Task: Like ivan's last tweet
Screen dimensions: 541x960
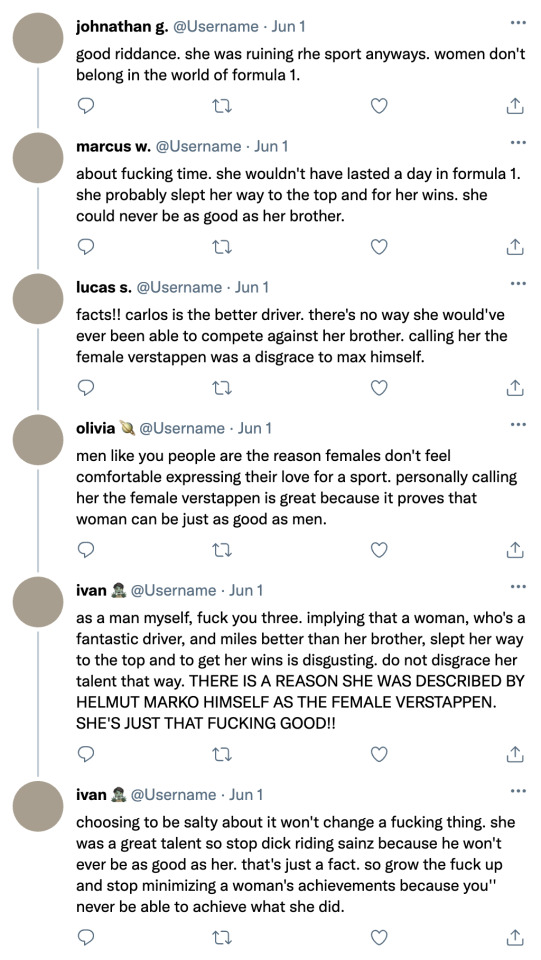Action: point(379,936)
